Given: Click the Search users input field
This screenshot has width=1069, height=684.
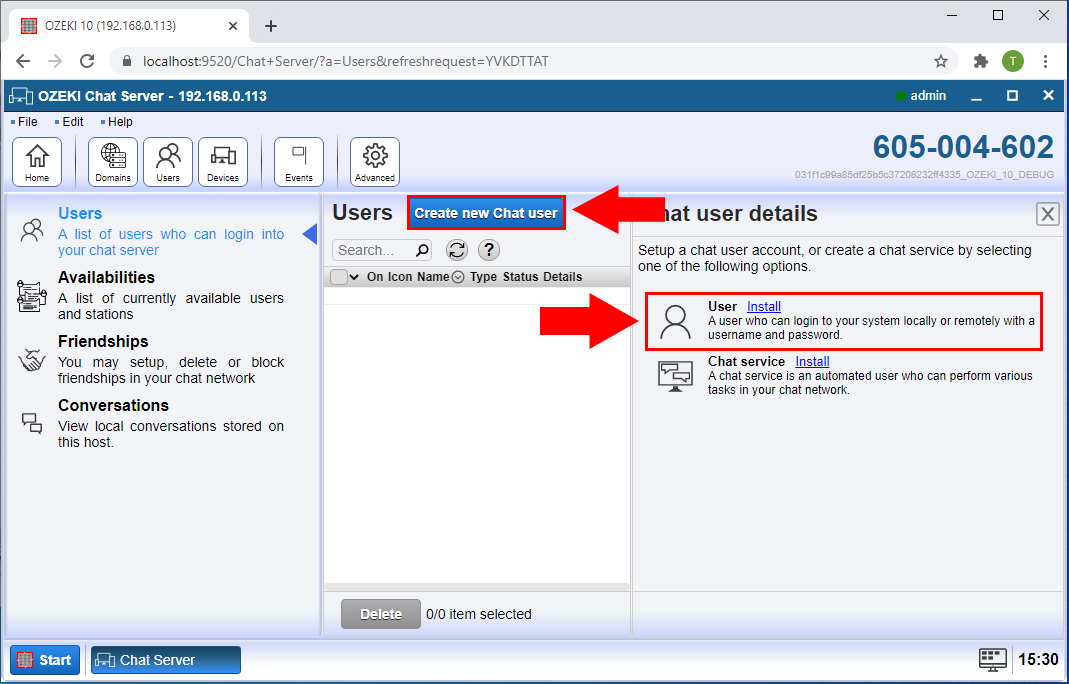Looking at the screenshot, I should tap(372, 250).
